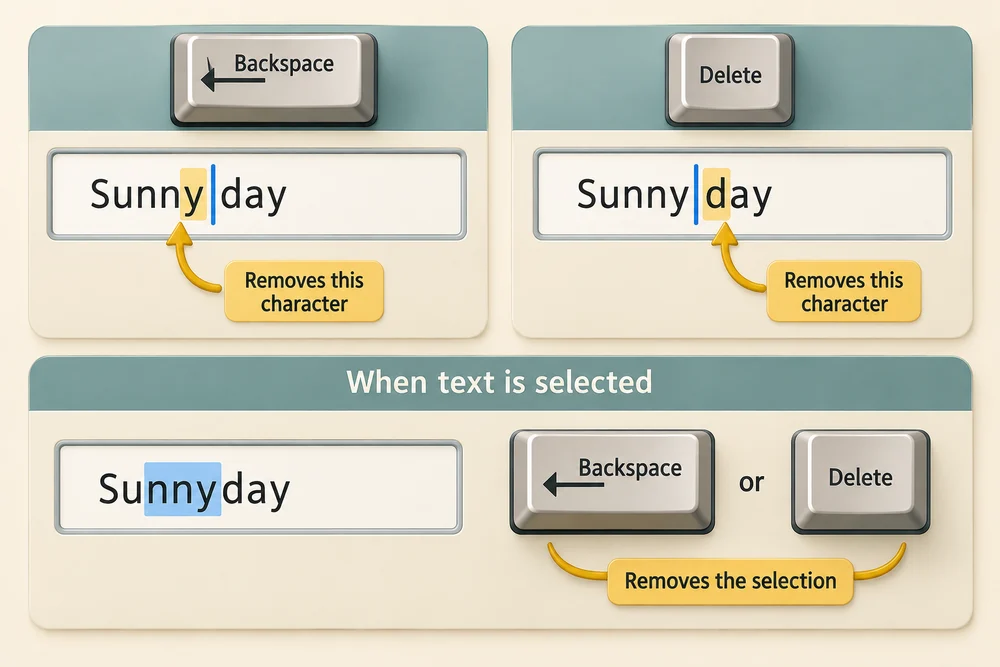Click the Backspace key in the top-left panel

274,79
